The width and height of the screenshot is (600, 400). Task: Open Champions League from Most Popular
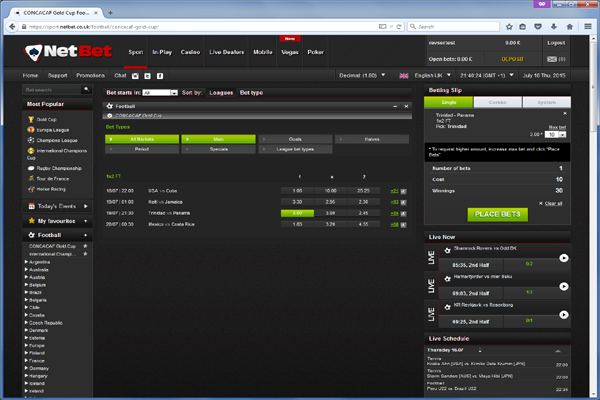57,140
